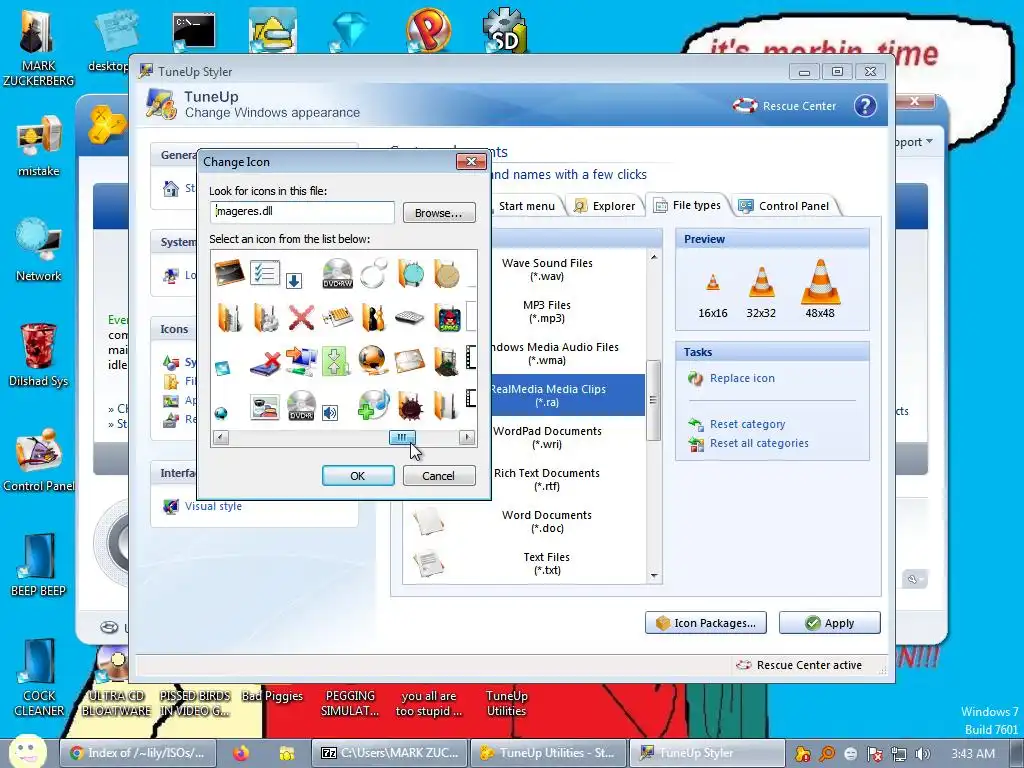Switch to TuneUp Utilities taskbar button
The height and width of the screenshot is (768, 1024).
tap(549, 753)
